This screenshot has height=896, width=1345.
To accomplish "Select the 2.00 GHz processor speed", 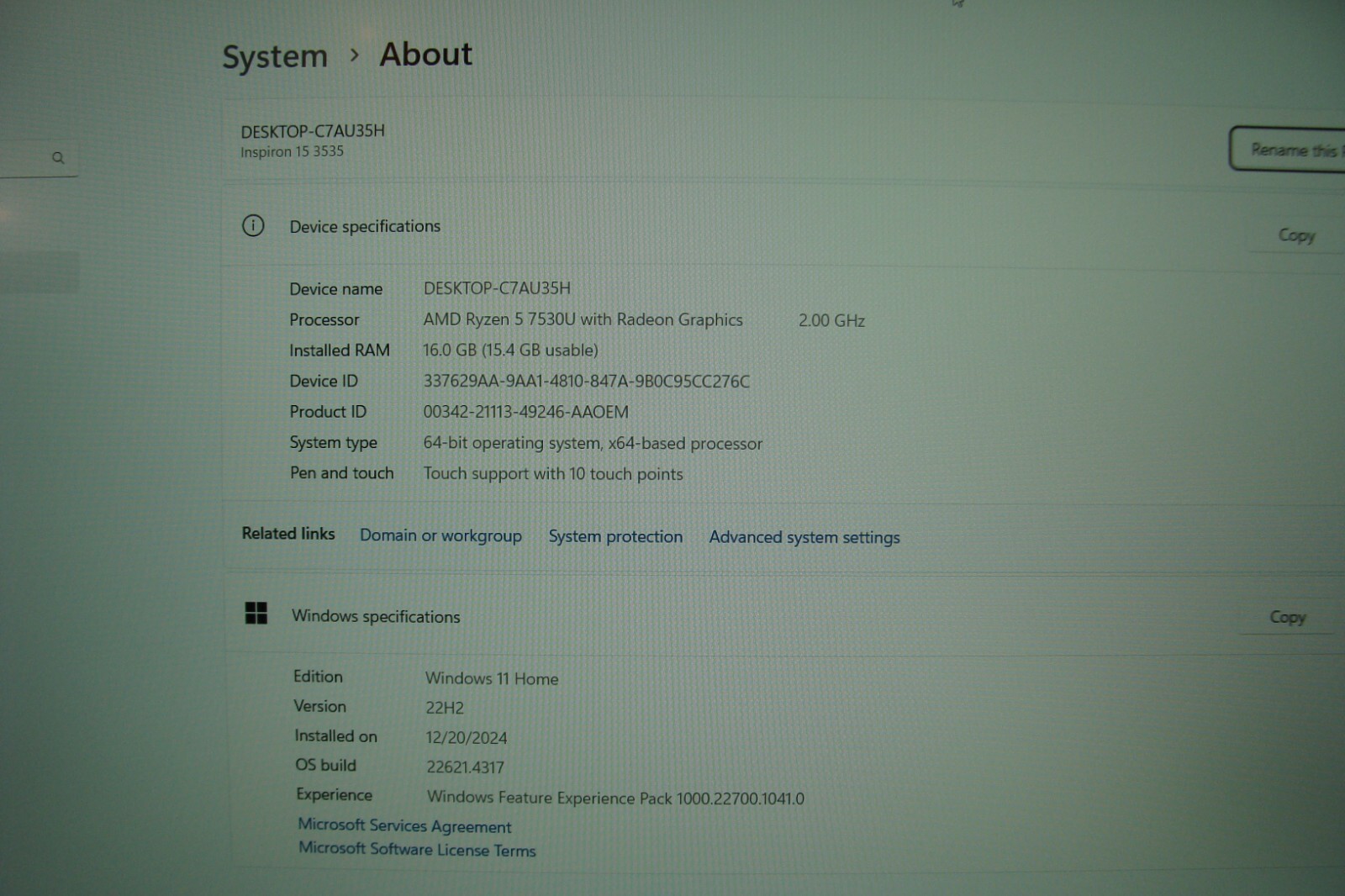I will coord(831,320).
